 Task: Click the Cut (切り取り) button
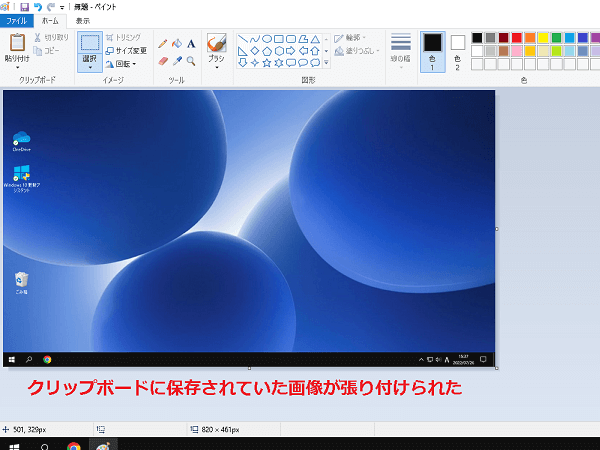click(51, 38)
